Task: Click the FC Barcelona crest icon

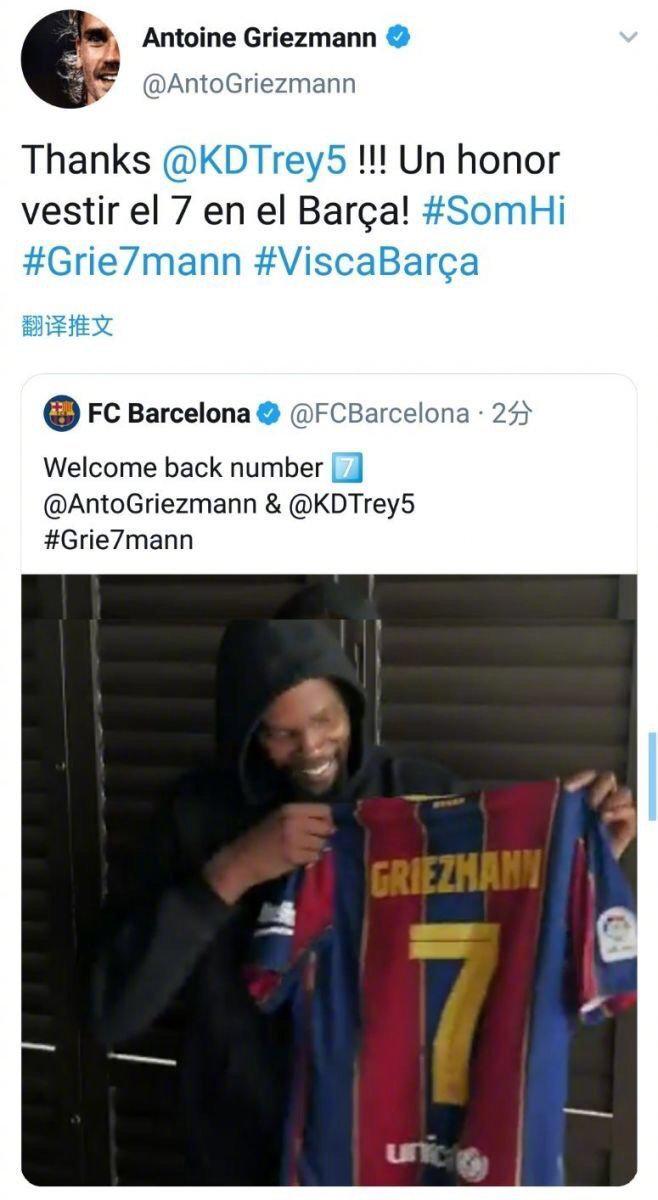Action: [62, 414]
